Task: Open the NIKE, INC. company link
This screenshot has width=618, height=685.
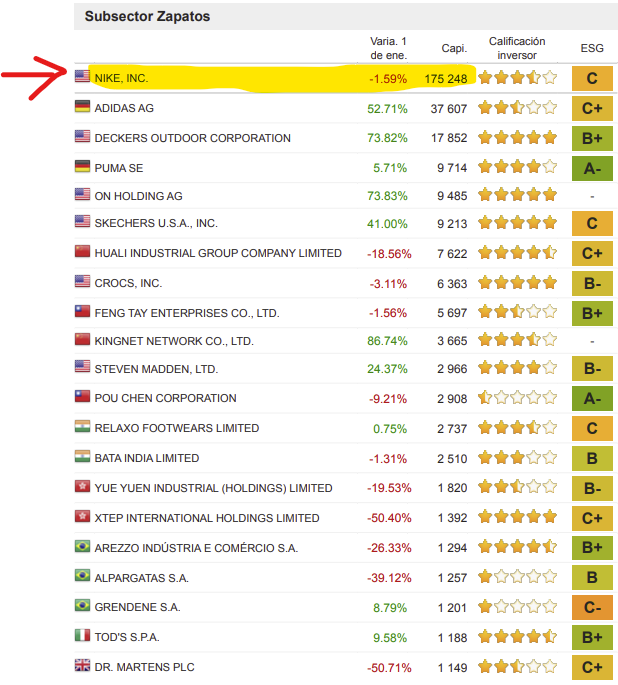Action: pos(121,78)
